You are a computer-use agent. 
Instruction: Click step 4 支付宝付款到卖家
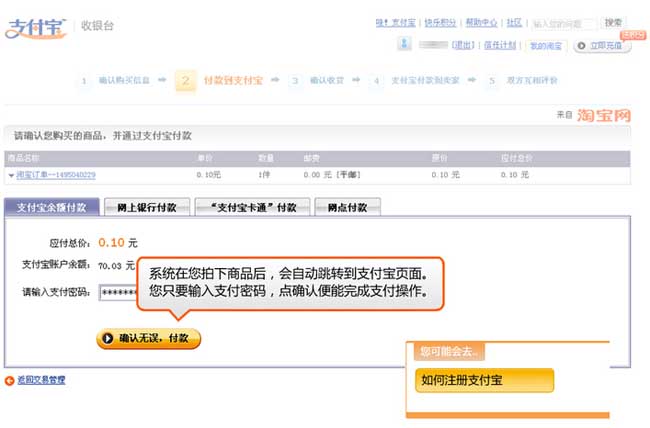click(416, 80)
